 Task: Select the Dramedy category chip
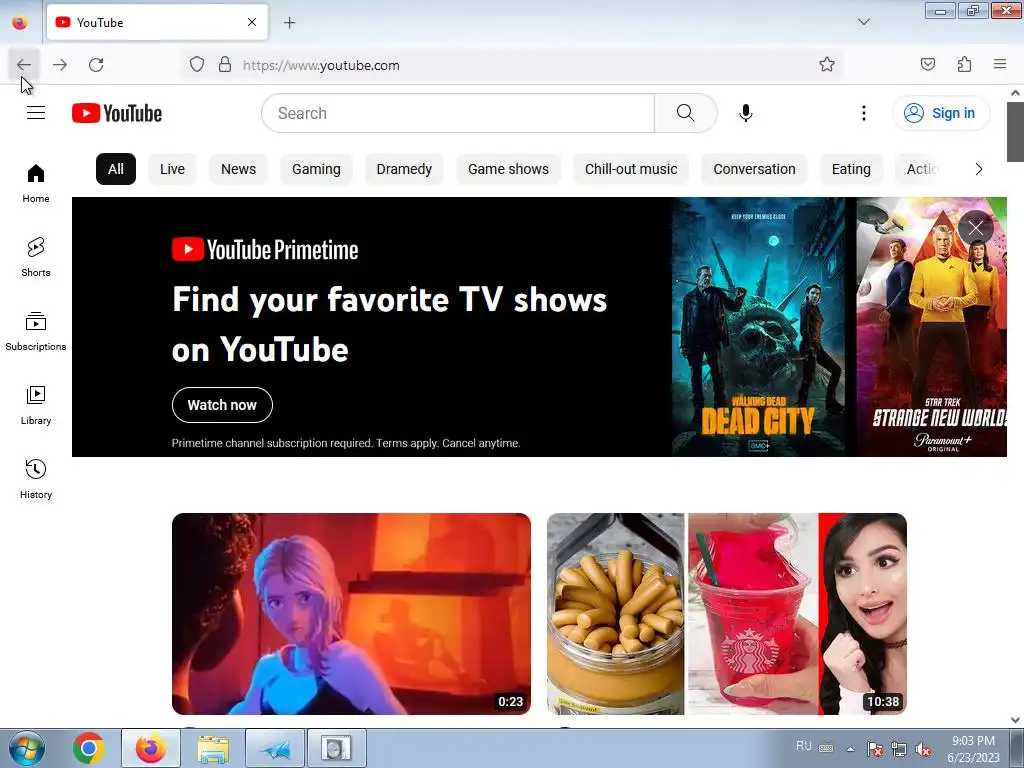click(404, 169)
